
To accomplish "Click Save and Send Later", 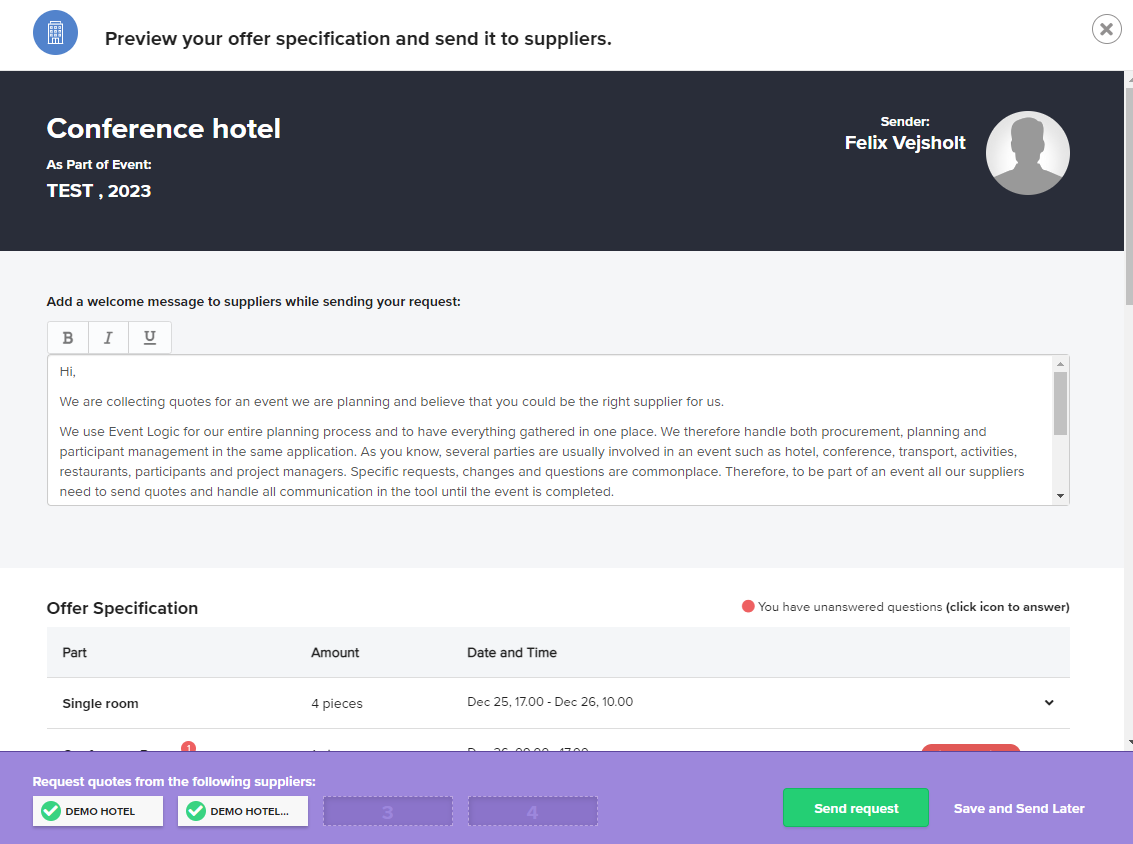I will (1019, 809).
